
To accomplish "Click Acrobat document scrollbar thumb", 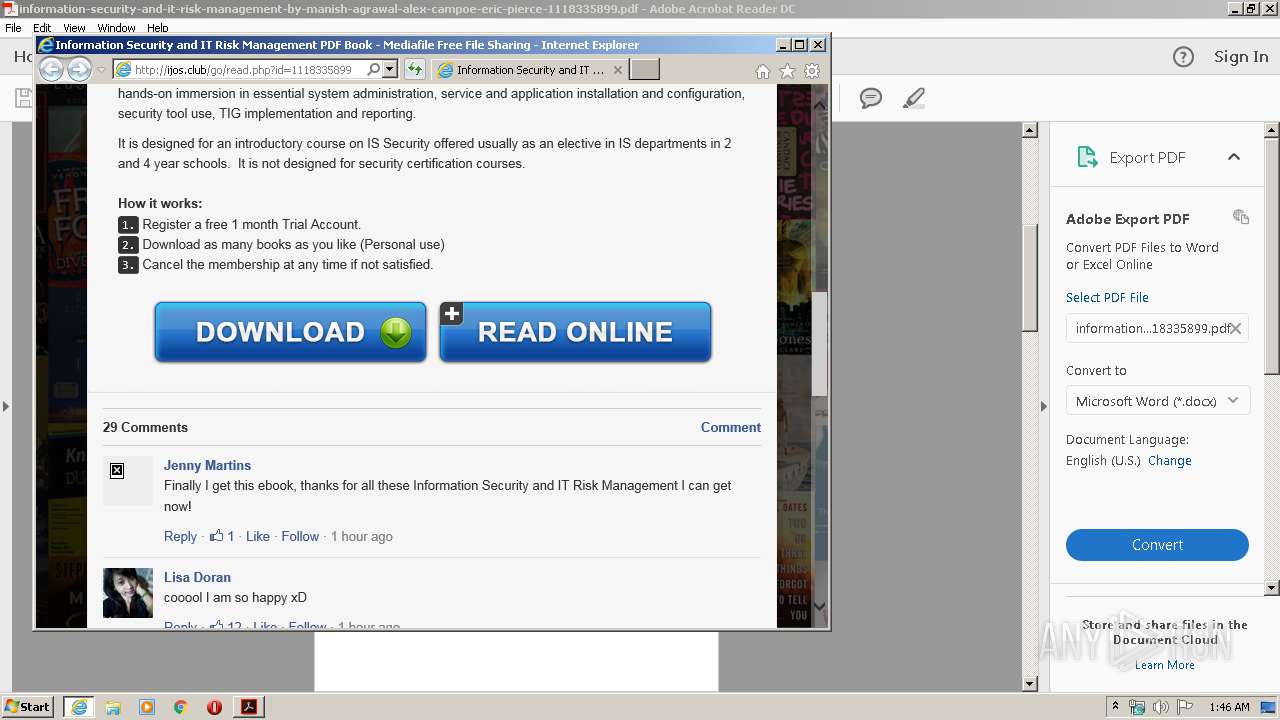I will [1030, 278].
